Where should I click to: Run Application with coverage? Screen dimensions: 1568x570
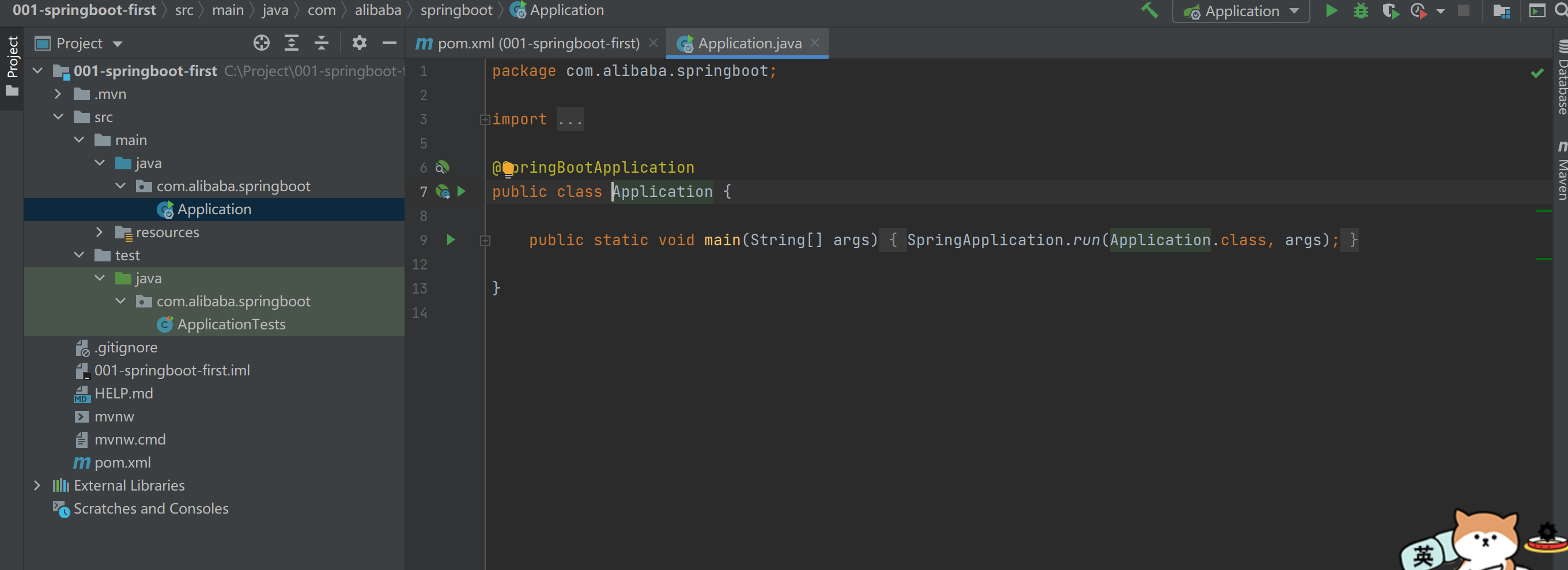1391,11
